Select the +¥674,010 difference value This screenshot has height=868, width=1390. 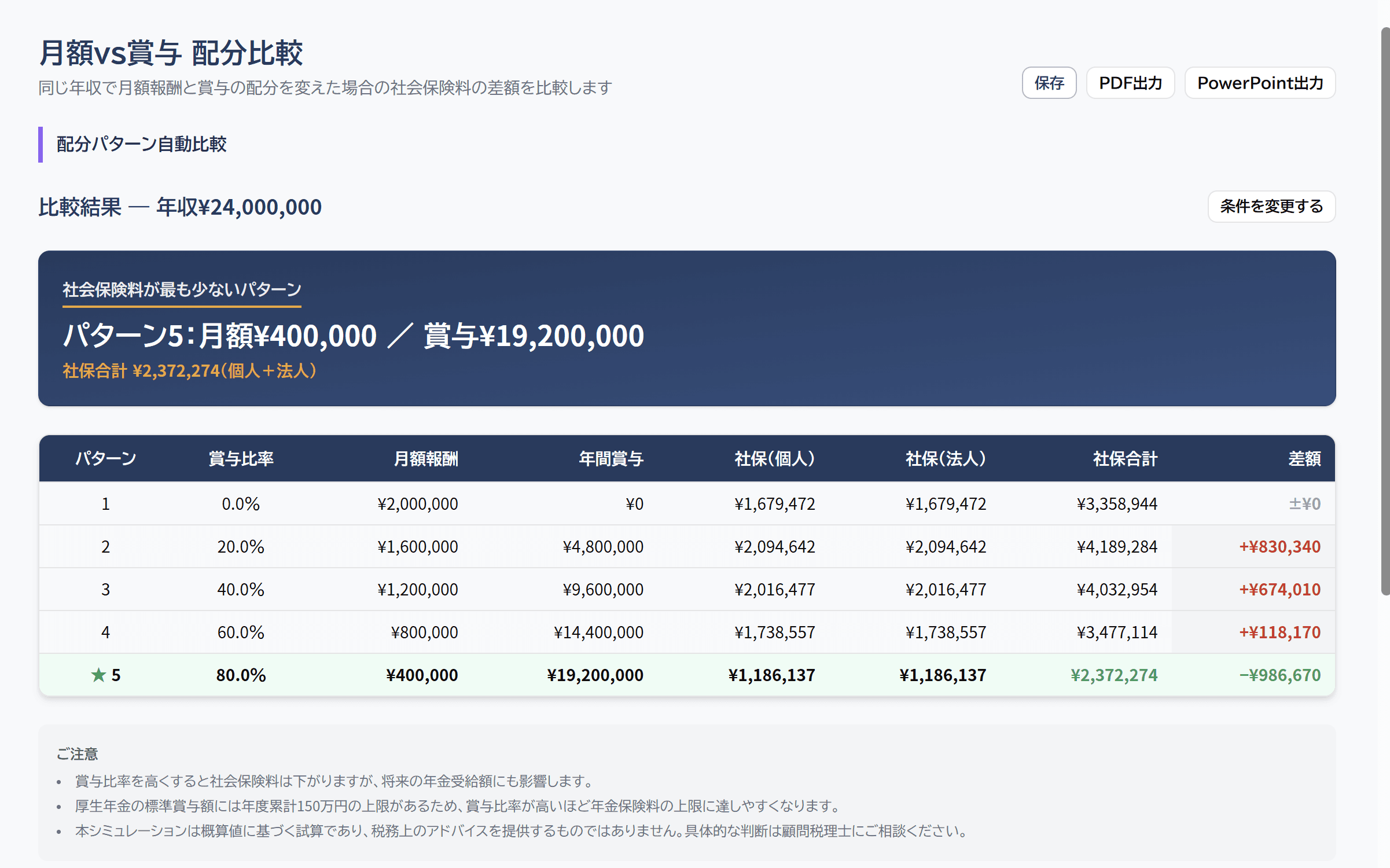pyautogui.click(x=1279, y=589)
